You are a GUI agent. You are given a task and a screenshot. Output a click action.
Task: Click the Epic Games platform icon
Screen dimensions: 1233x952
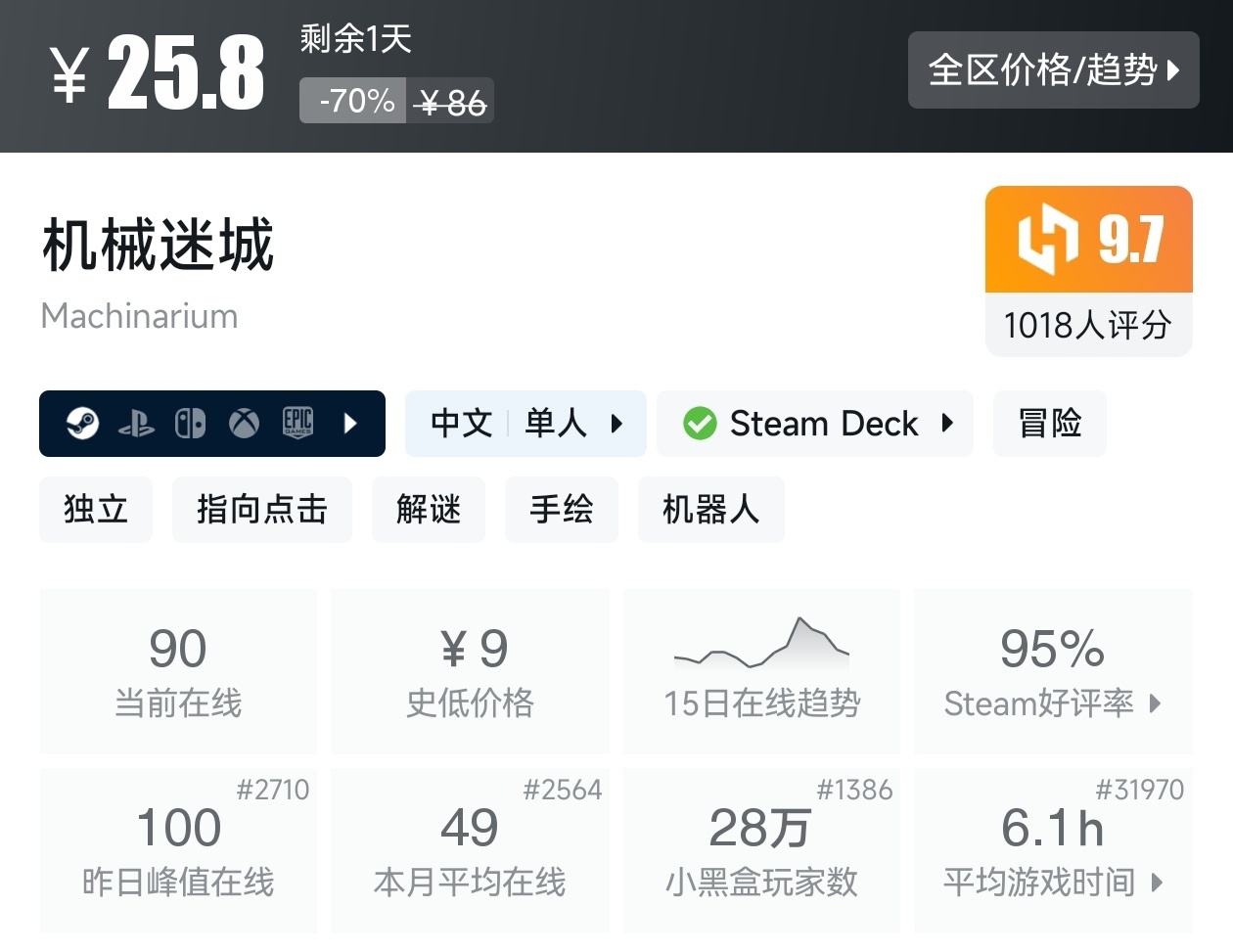297,423
